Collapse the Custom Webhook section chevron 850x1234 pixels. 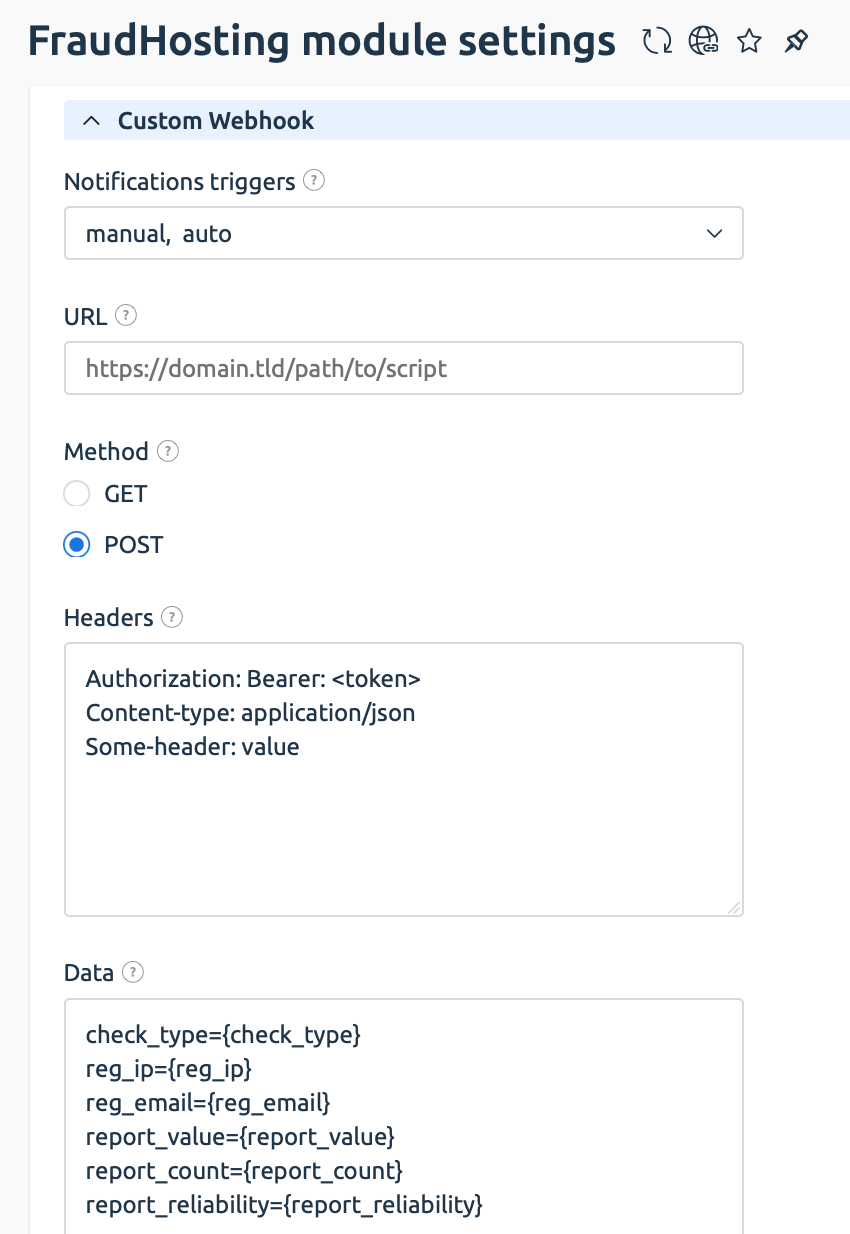click(x=92, y=121)
